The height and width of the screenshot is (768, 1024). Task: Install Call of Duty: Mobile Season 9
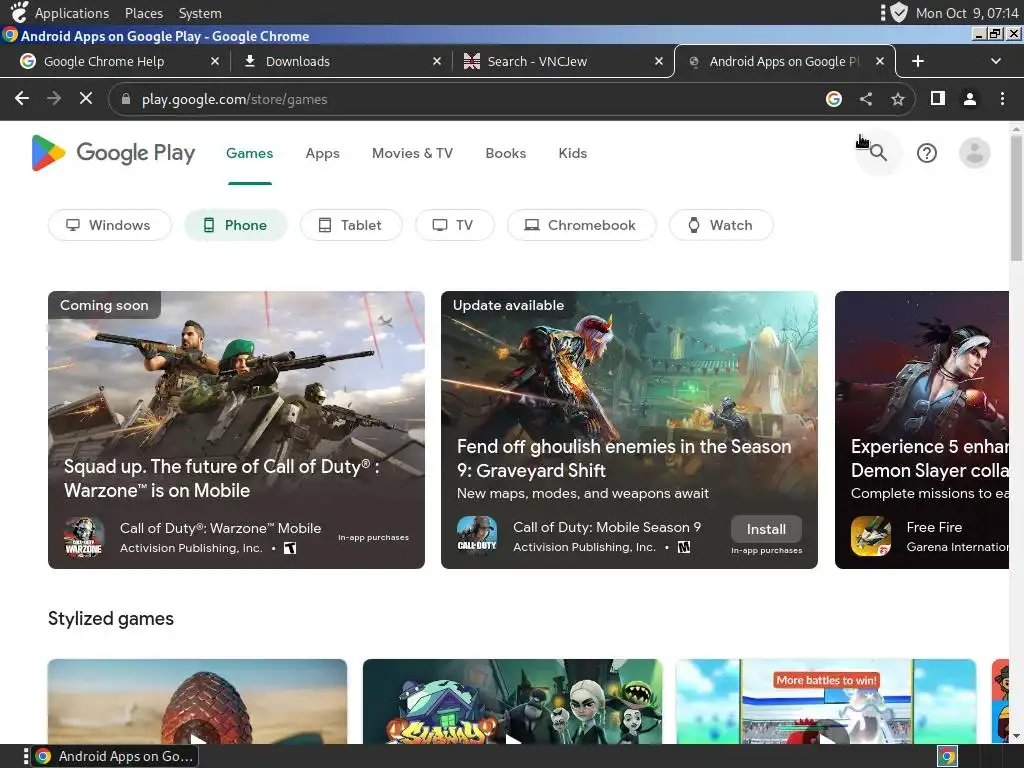click(x=766, y=529)
